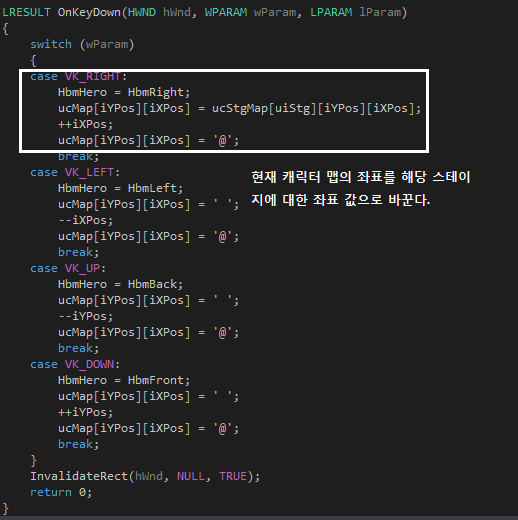Click the LRESULT return type
The width and height of the screenshot is (518, 520).
pos(26,13)
